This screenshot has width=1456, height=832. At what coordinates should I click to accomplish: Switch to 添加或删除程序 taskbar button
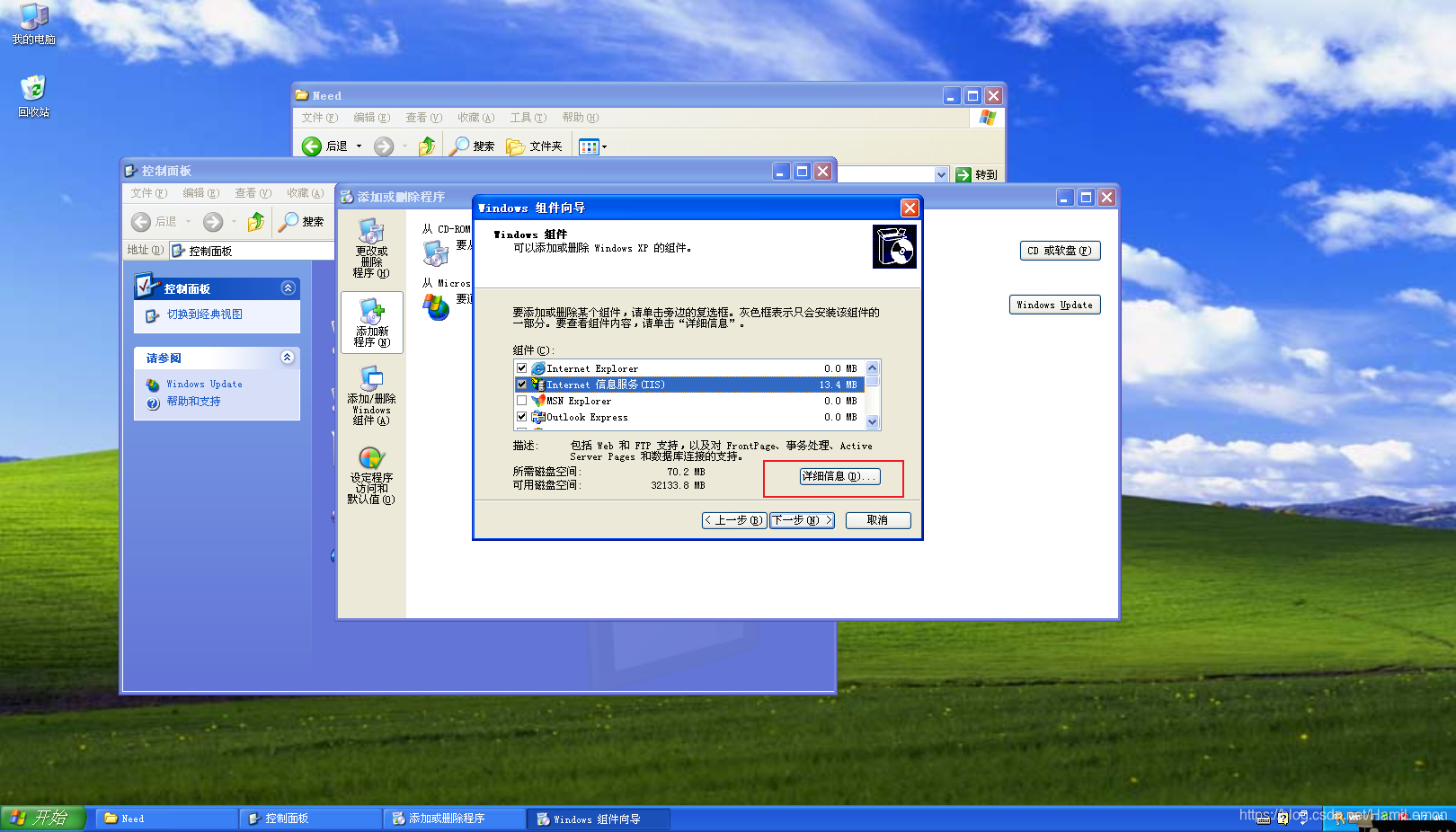(455, 819)
